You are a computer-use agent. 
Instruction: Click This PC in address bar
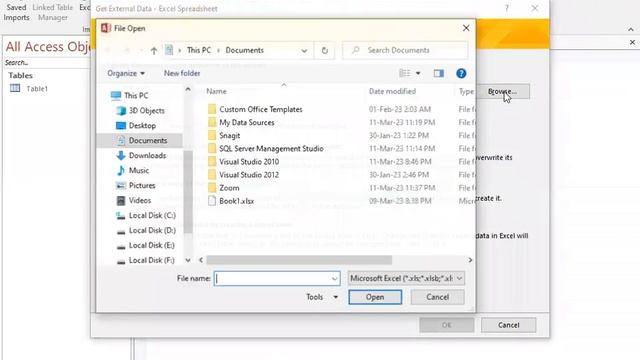tap(199, 51)
